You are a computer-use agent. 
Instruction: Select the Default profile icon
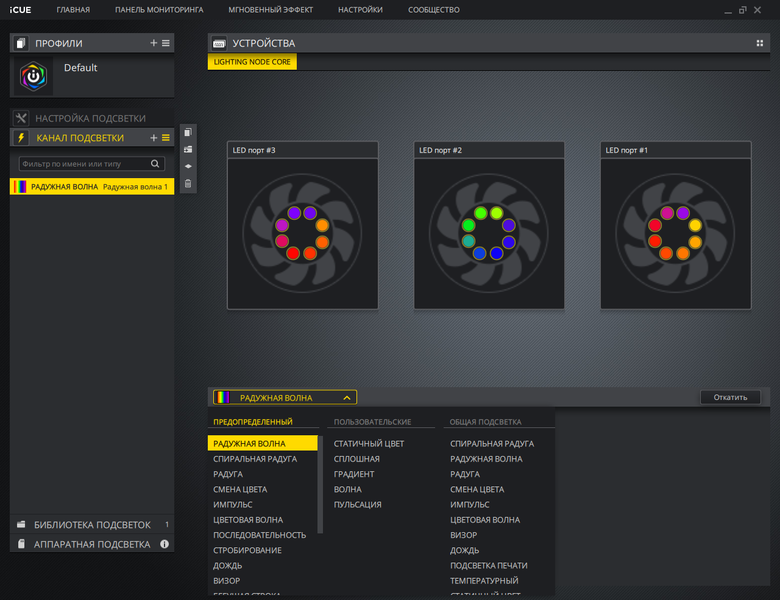click(x=33, y=76)
